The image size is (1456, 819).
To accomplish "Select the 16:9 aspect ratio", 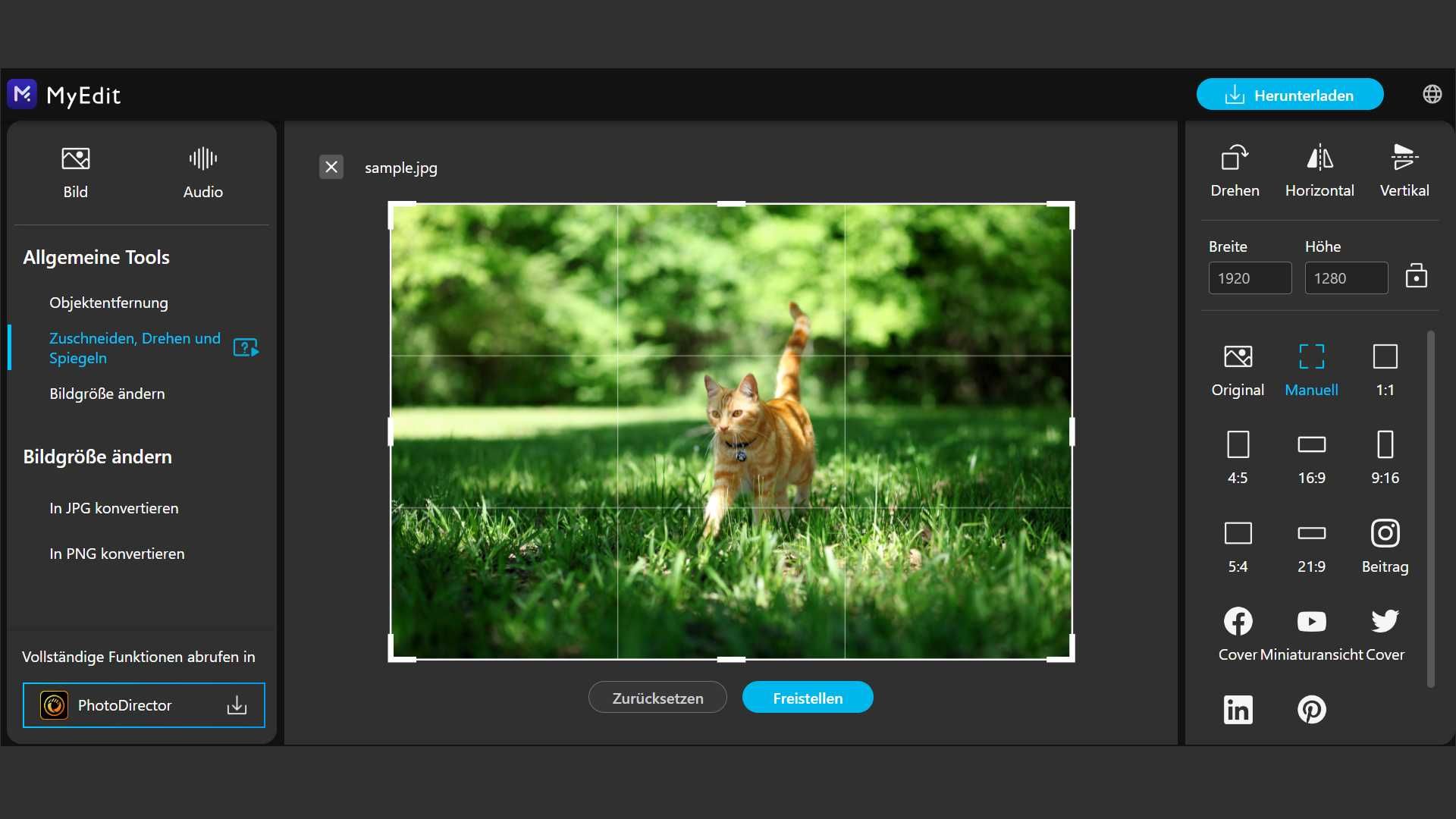I will click(1311, 445).
